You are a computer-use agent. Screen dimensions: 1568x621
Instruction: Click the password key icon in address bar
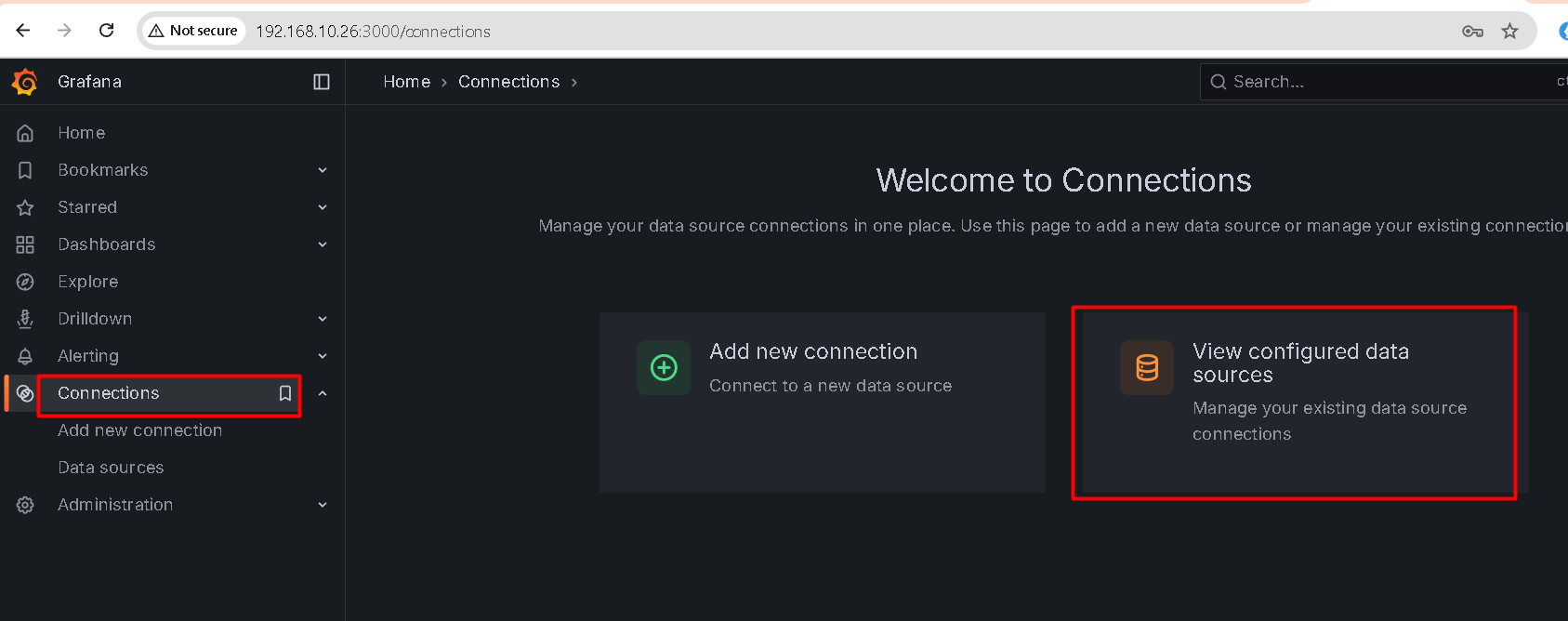coord(1472,31)
